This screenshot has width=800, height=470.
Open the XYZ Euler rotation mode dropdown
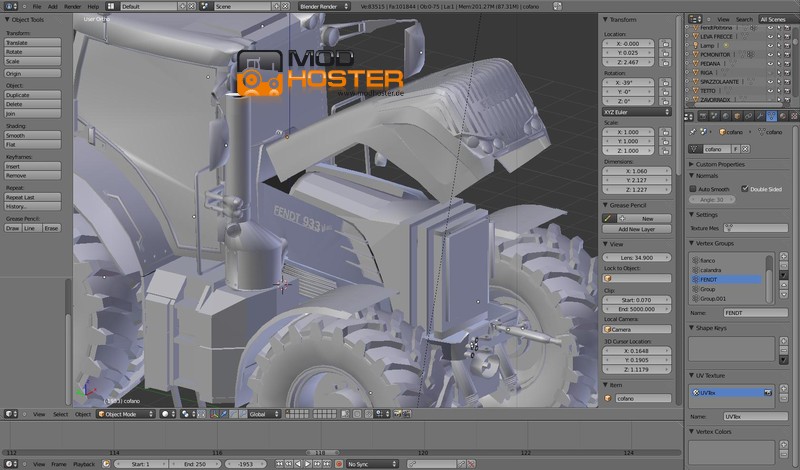click(636, 112)
